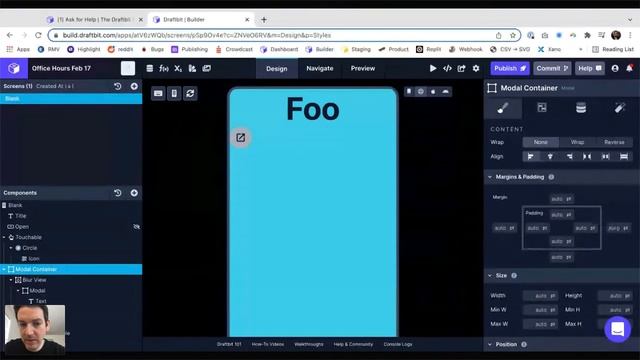Viewport: 640px width, 360px height.
Task: Open the assets icon in top toolbar
Action: [x=192, y=69]
